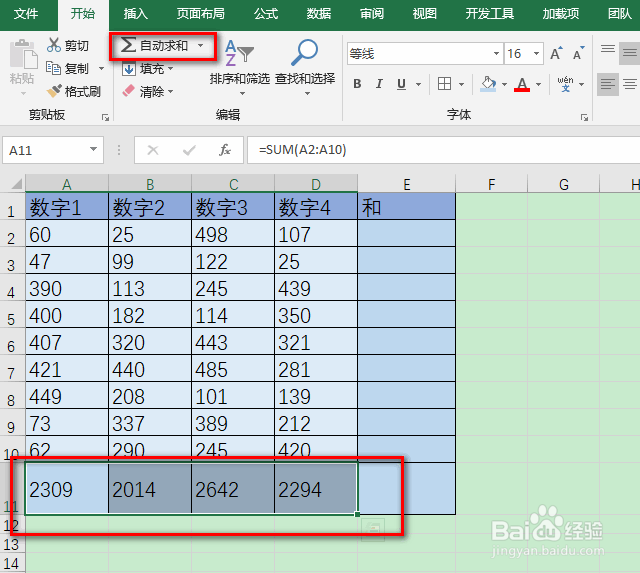The height and width of the screenshot is (573, 640).
Task: Select column F header
Action: [x=491, y=184]
